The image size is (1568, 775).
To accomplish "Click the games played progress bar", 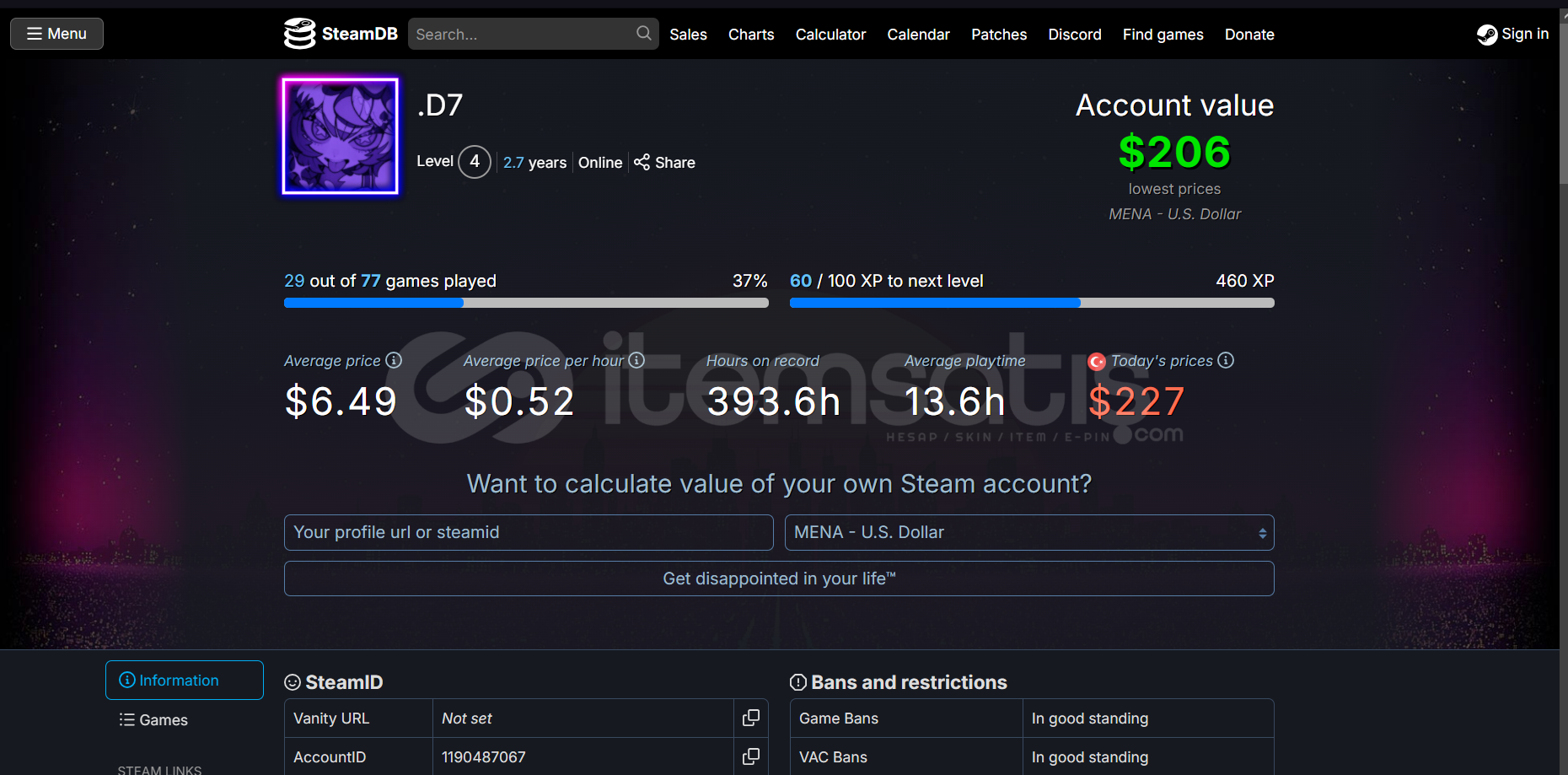I will pyautogui.click(x=526, y=303).
